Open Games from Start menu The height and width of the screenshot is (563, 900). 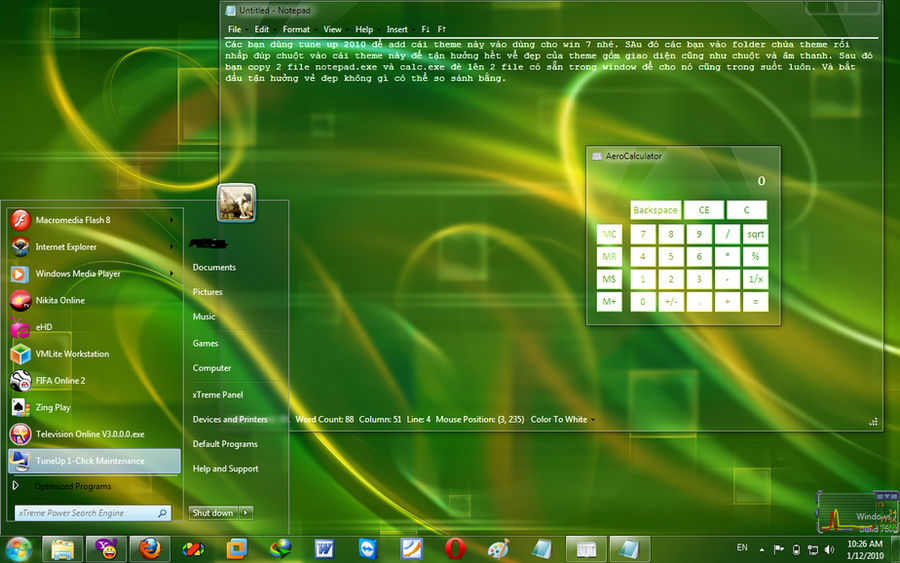205,343
